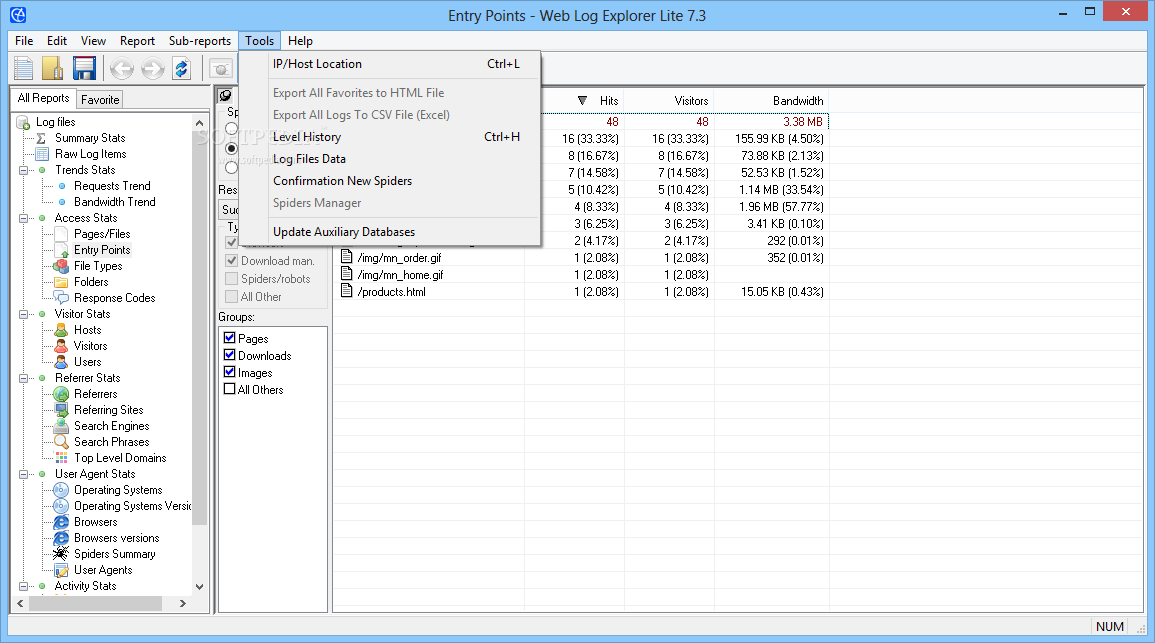Choose Level History menu entry
Image resolution: width=1155 pixels, height=643 pixels.
pyautogui.click(x=390, y=137)
